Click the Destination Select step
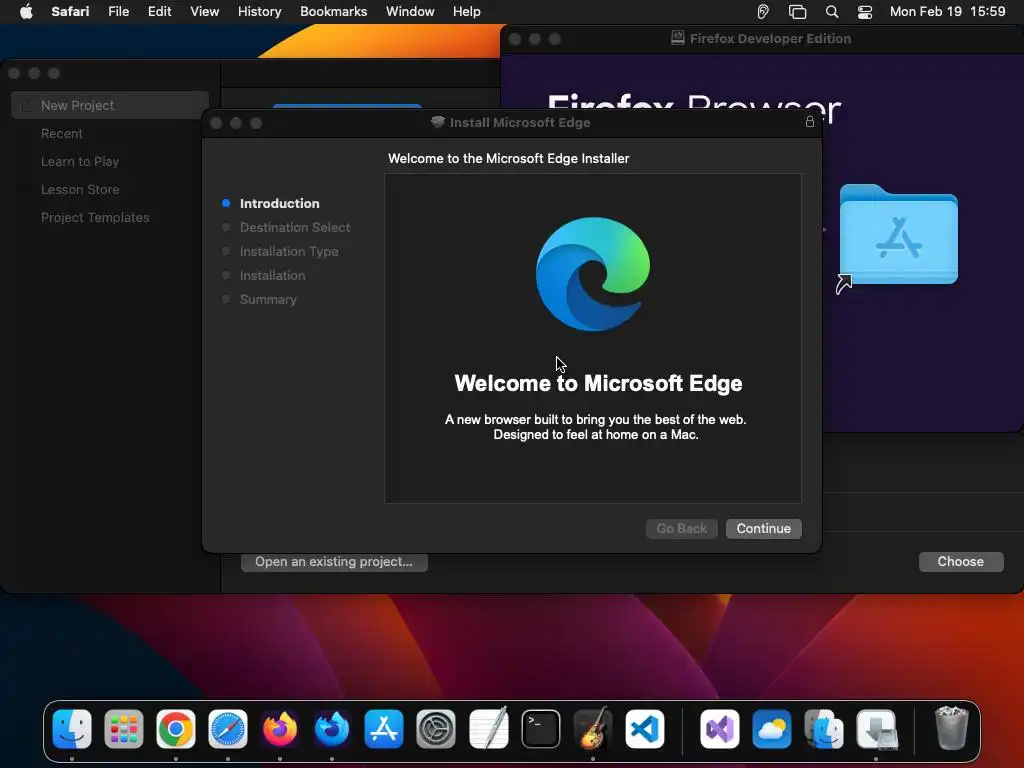Viewport: 1024px width, 768px height. point(295,227)
